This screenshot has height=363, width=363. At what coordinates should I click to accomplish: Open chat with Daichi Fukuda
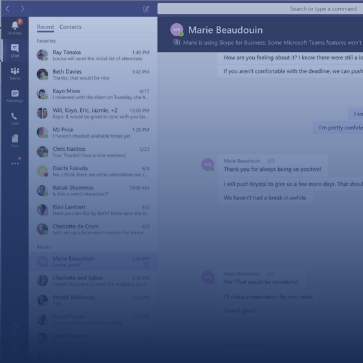tap(93, 171)
